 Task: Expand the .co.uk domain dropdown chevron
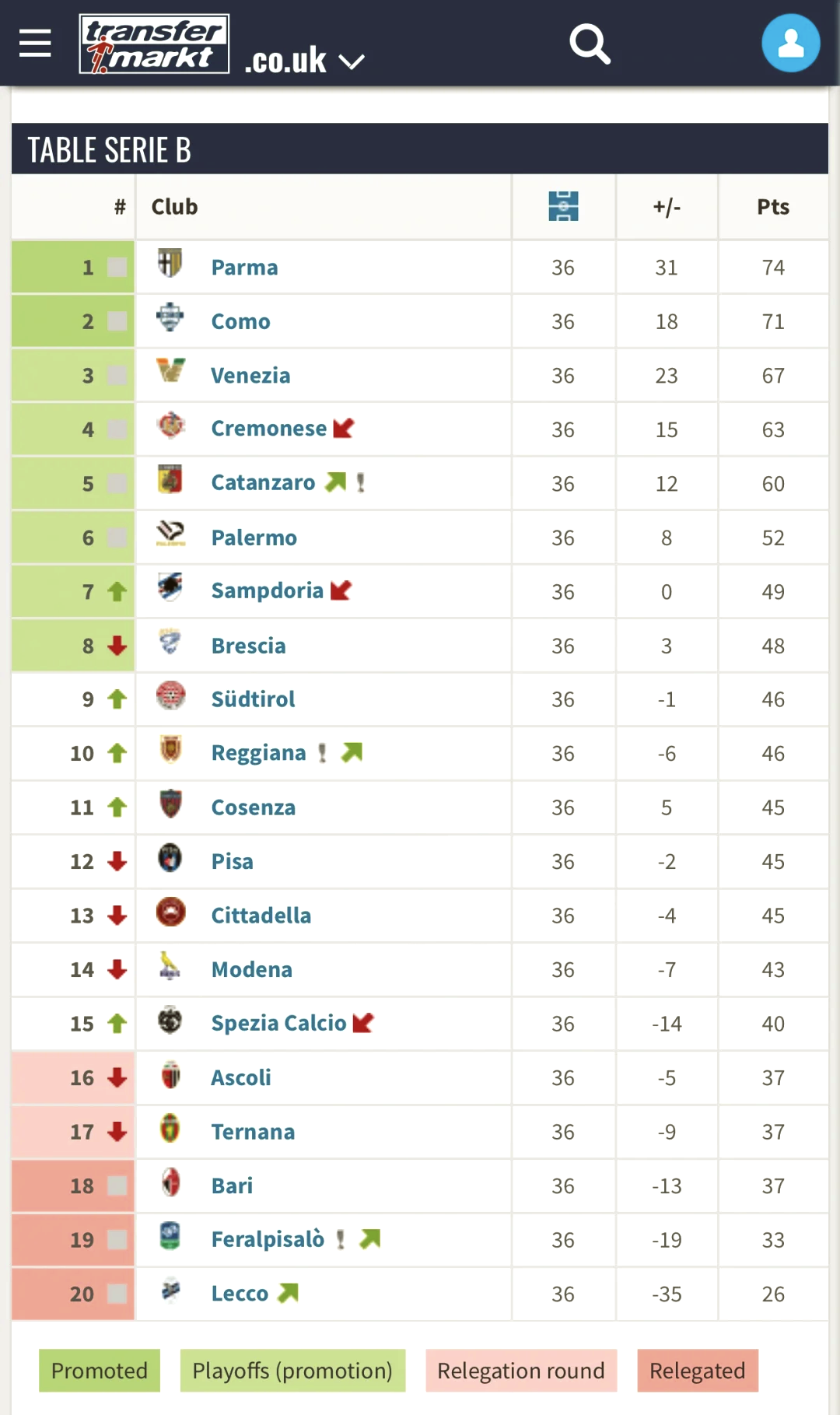click(x=352, y=62)
